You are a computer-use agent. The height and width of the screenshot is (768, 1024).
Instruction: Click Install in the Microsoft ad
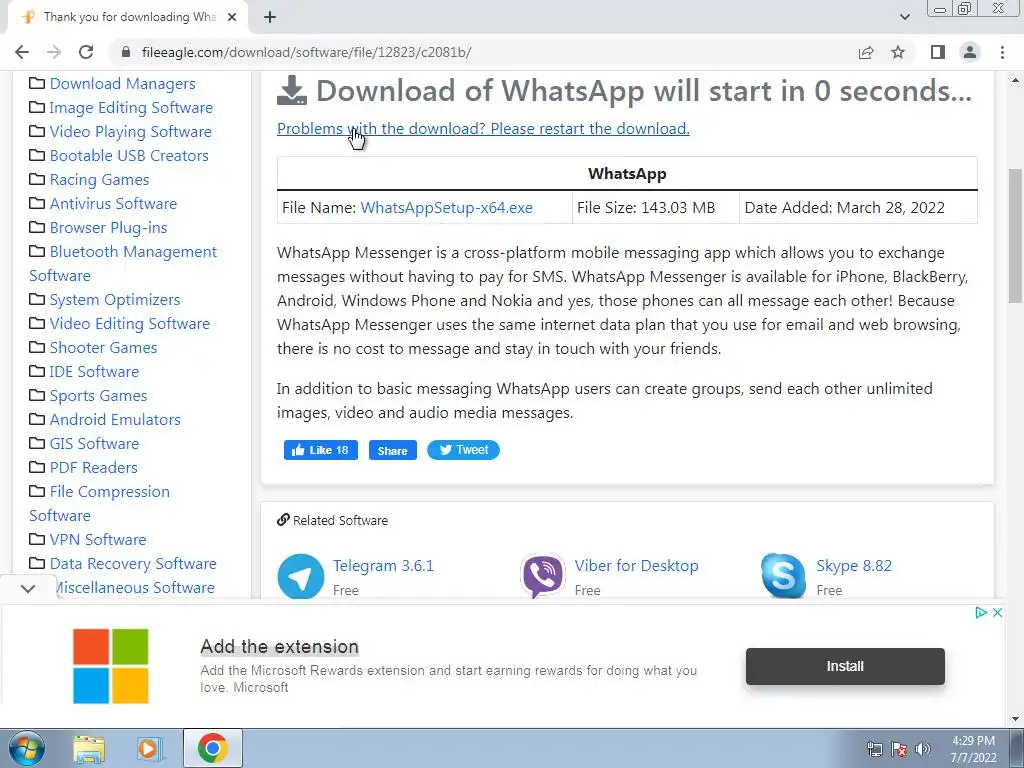[x=845, y=666]
